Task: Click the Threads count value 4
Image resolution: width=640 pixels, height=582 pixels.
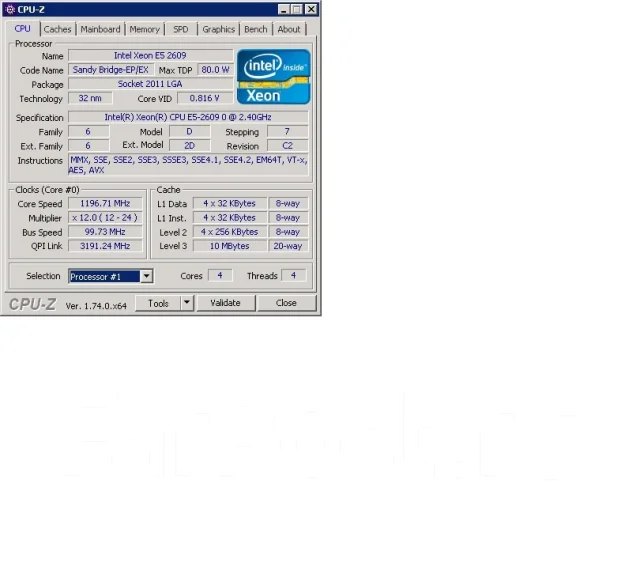Action: [293, 275]
